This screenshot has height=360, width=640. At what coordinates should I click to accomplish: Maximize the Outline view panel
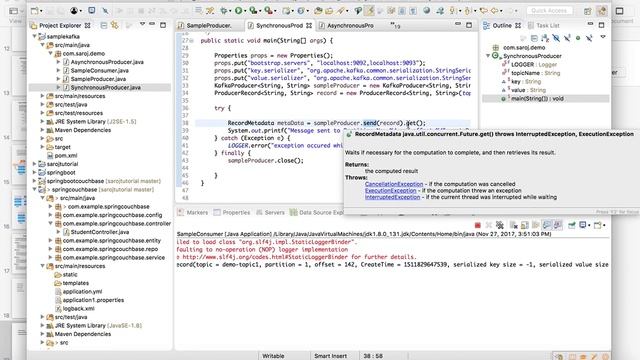tap(601, 25)
